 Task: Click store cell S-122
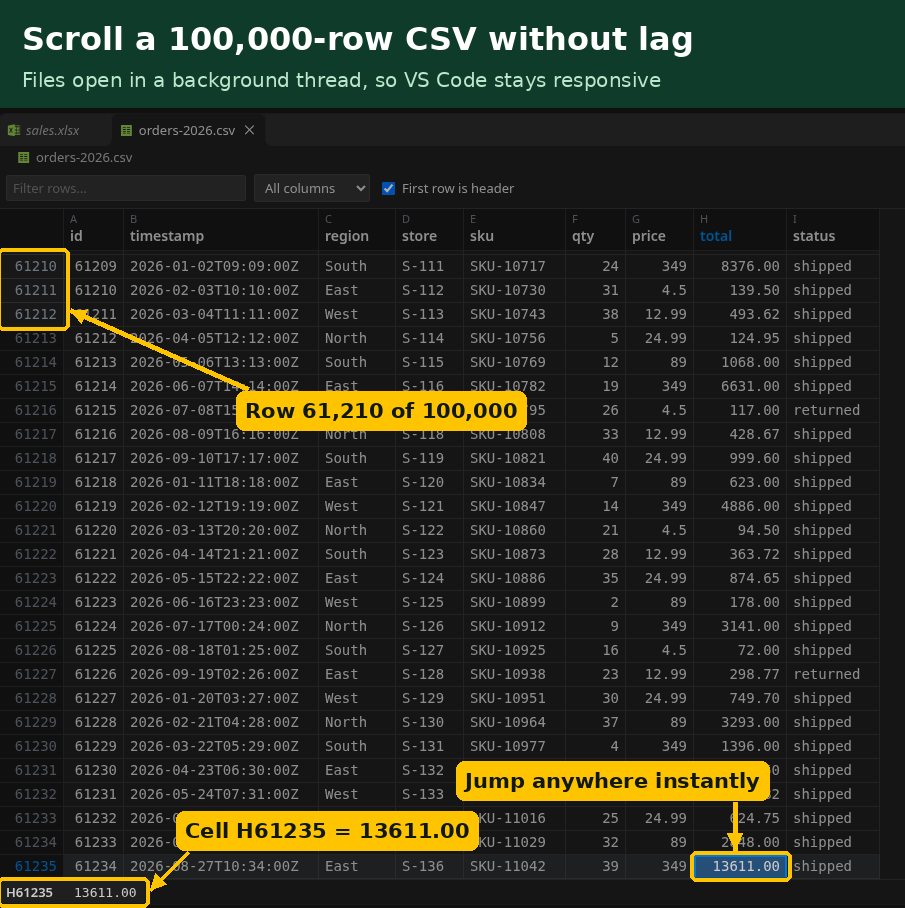click(429, 530)
